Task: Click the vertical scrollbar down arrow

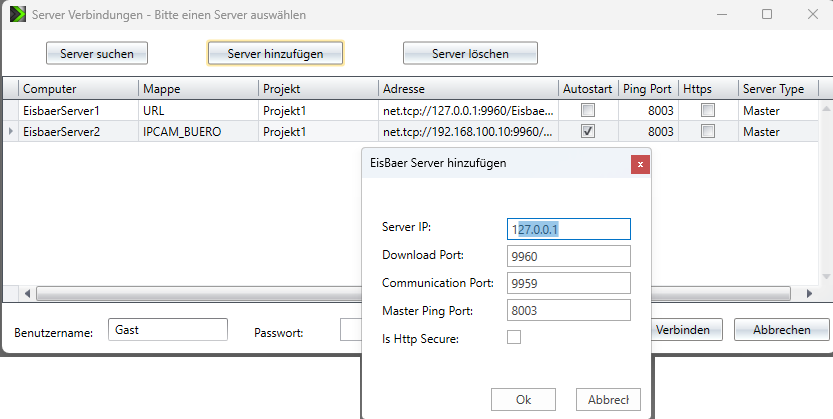Action: [826, 276]
